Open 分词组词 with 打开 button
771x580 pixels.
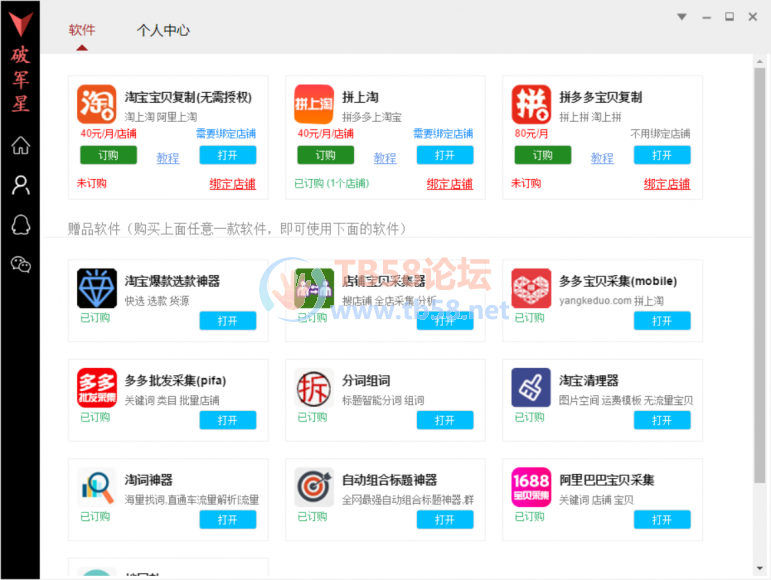coord(445,420)
